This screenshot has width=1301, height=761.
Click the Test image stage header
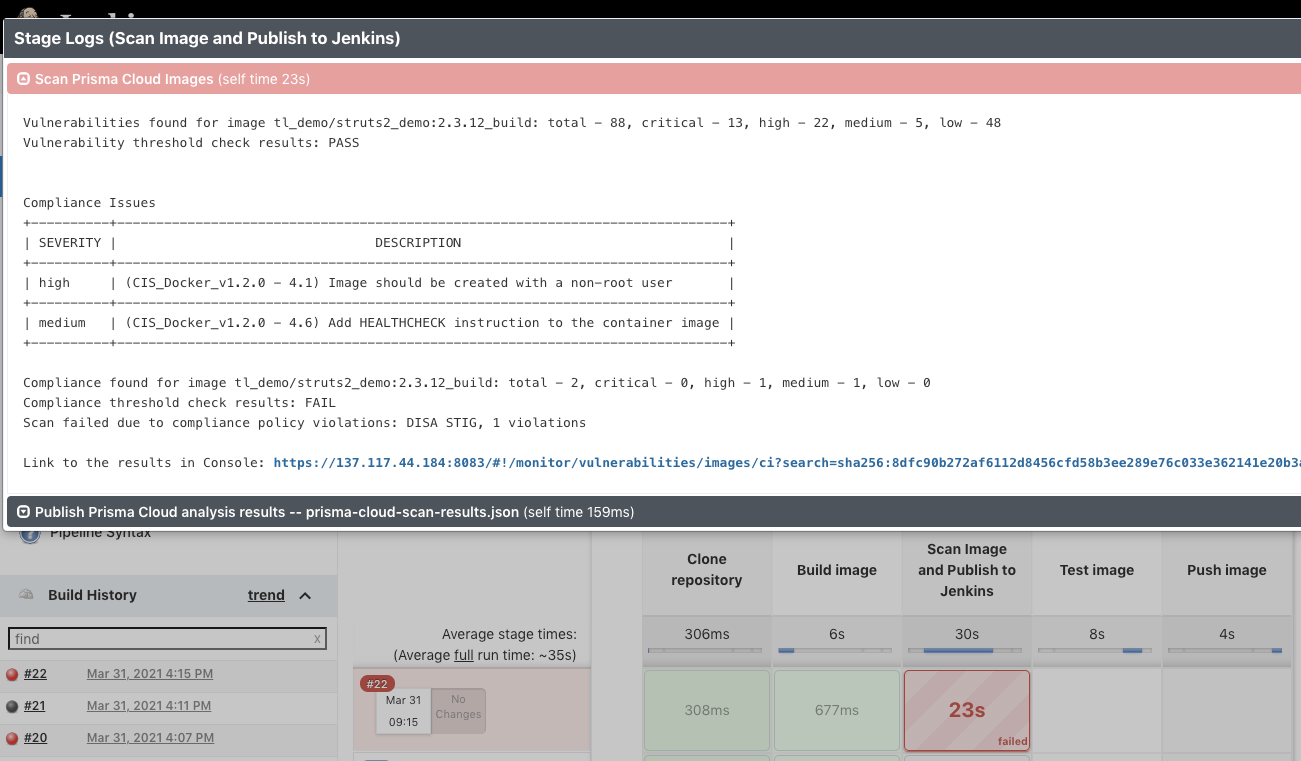click(1097, 570)
